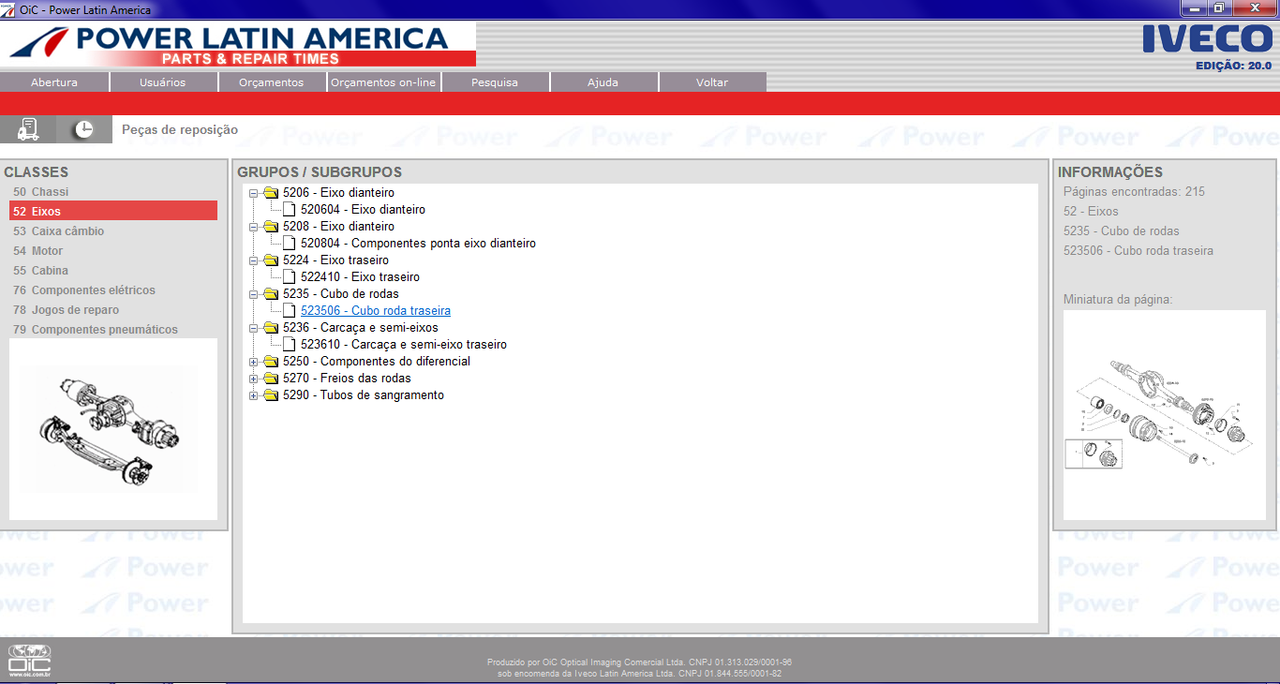Collapse the 5206 Eixo dianteiro group
The width and height of the screenshot is (1280, 684).
[253, 193]
